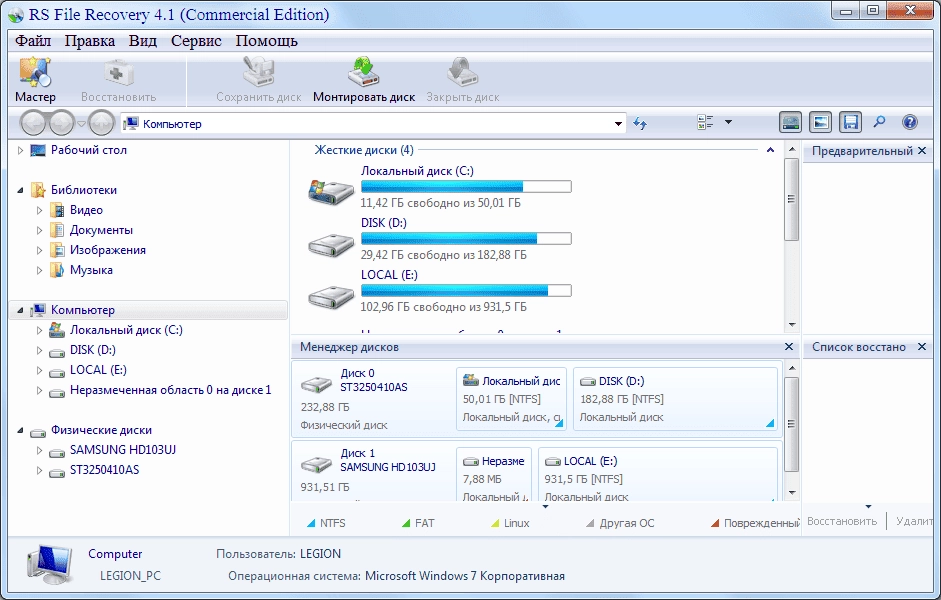Viewport: 941px width, 600px height.
Task: Open the Вид menu
Action: 142,41
